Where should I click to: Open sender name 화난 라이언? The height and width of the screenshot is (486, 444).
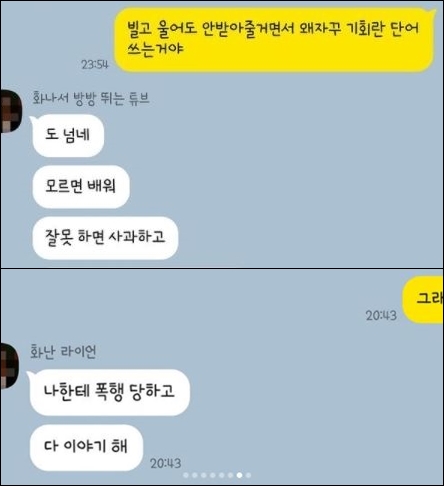coord(63,352)
